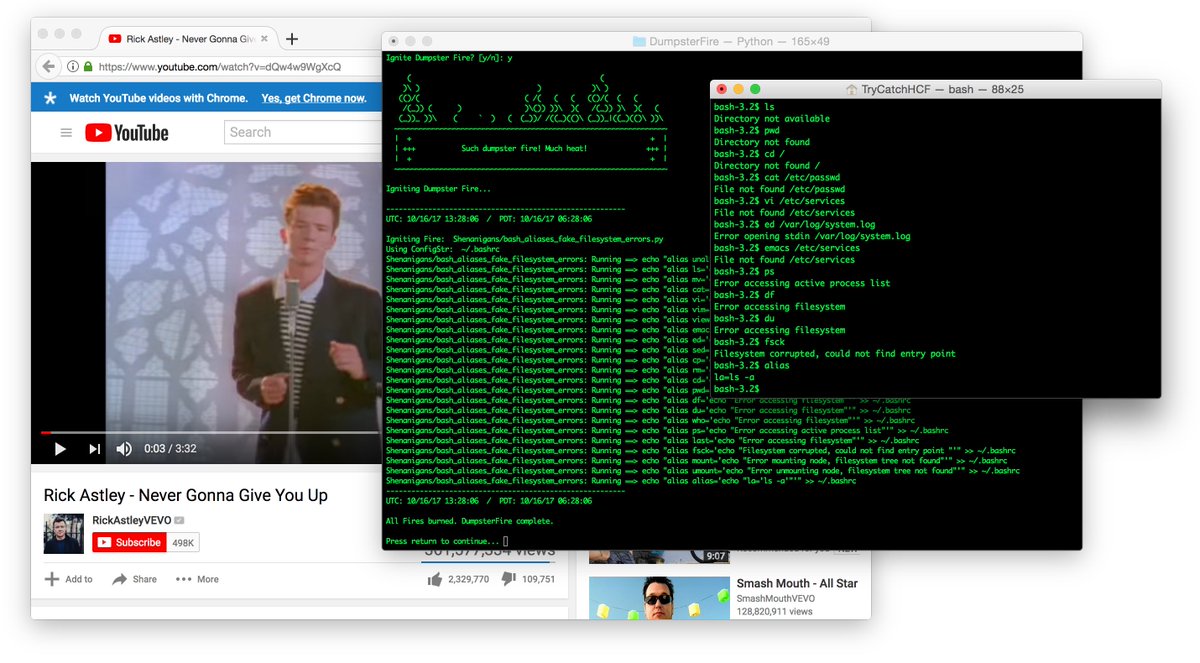Click the RickAstleyVEVO verified badge
The width and height of the screenshot is (1200, 663).
[x=177, y=519]
